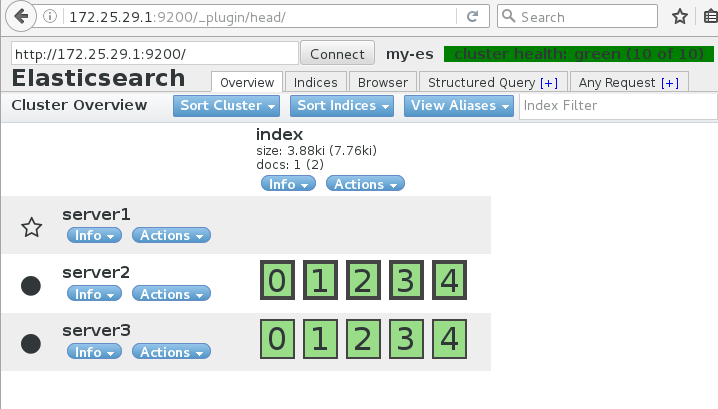718x409 pixels.
Task: Expand server2 Info dropdown
Action: (x=94, y=294)
